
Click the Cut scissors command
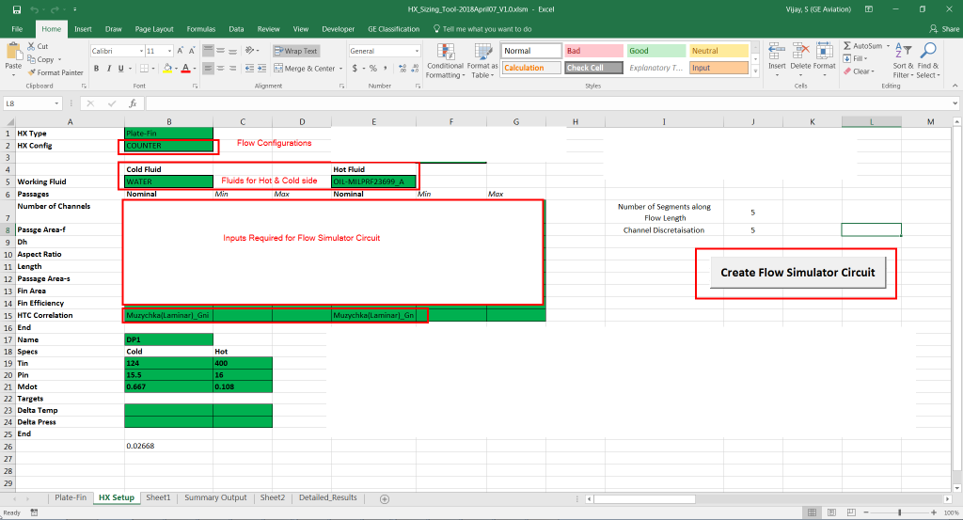tap(37, 46)
